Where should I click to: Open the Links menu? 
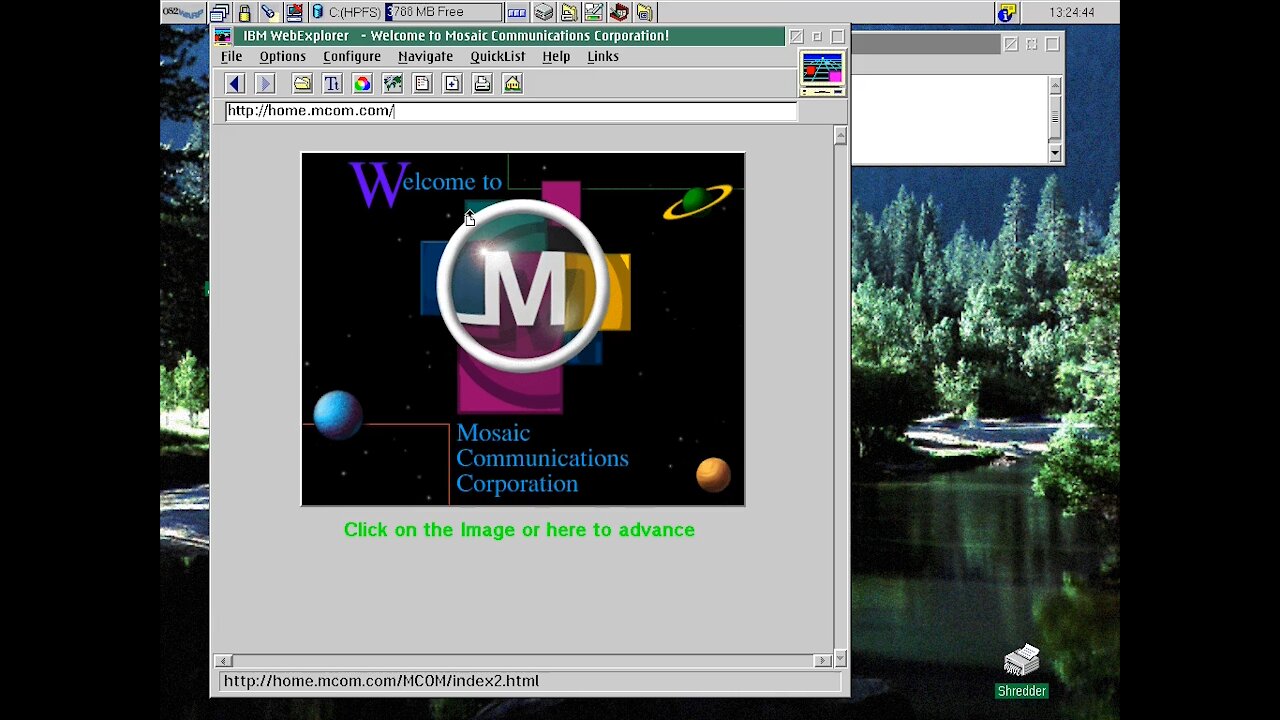coord(603,57)
